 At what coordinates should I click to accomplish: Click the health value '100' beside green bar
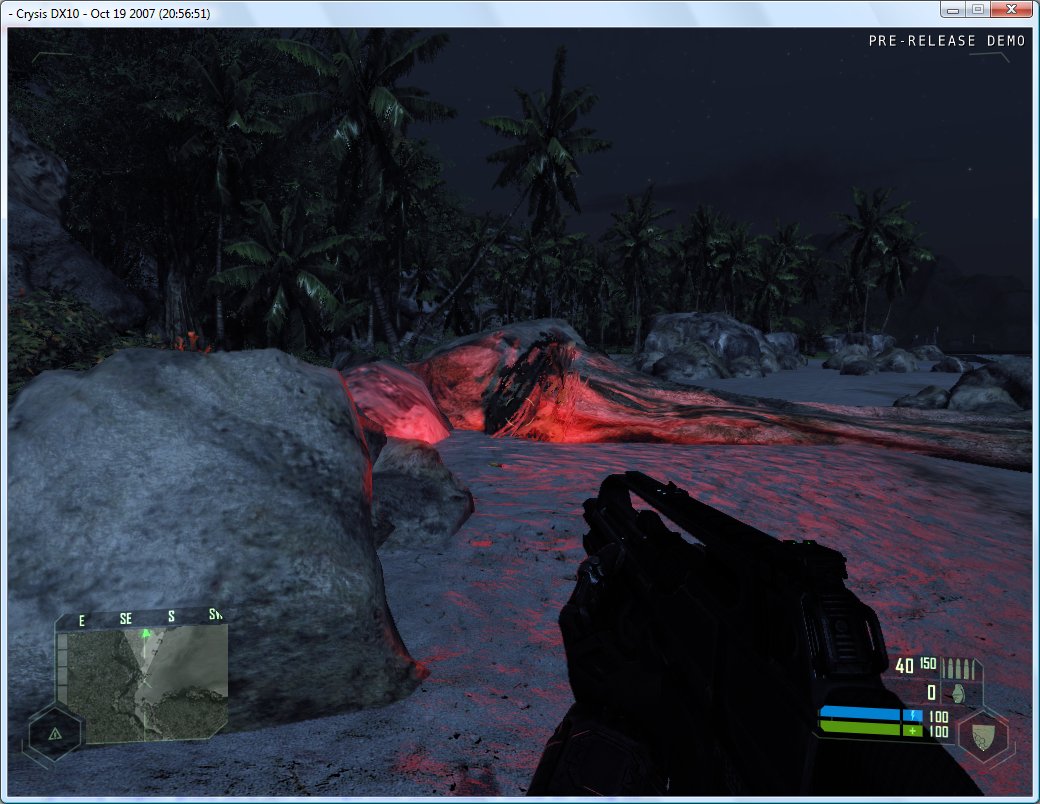point(938,731)
